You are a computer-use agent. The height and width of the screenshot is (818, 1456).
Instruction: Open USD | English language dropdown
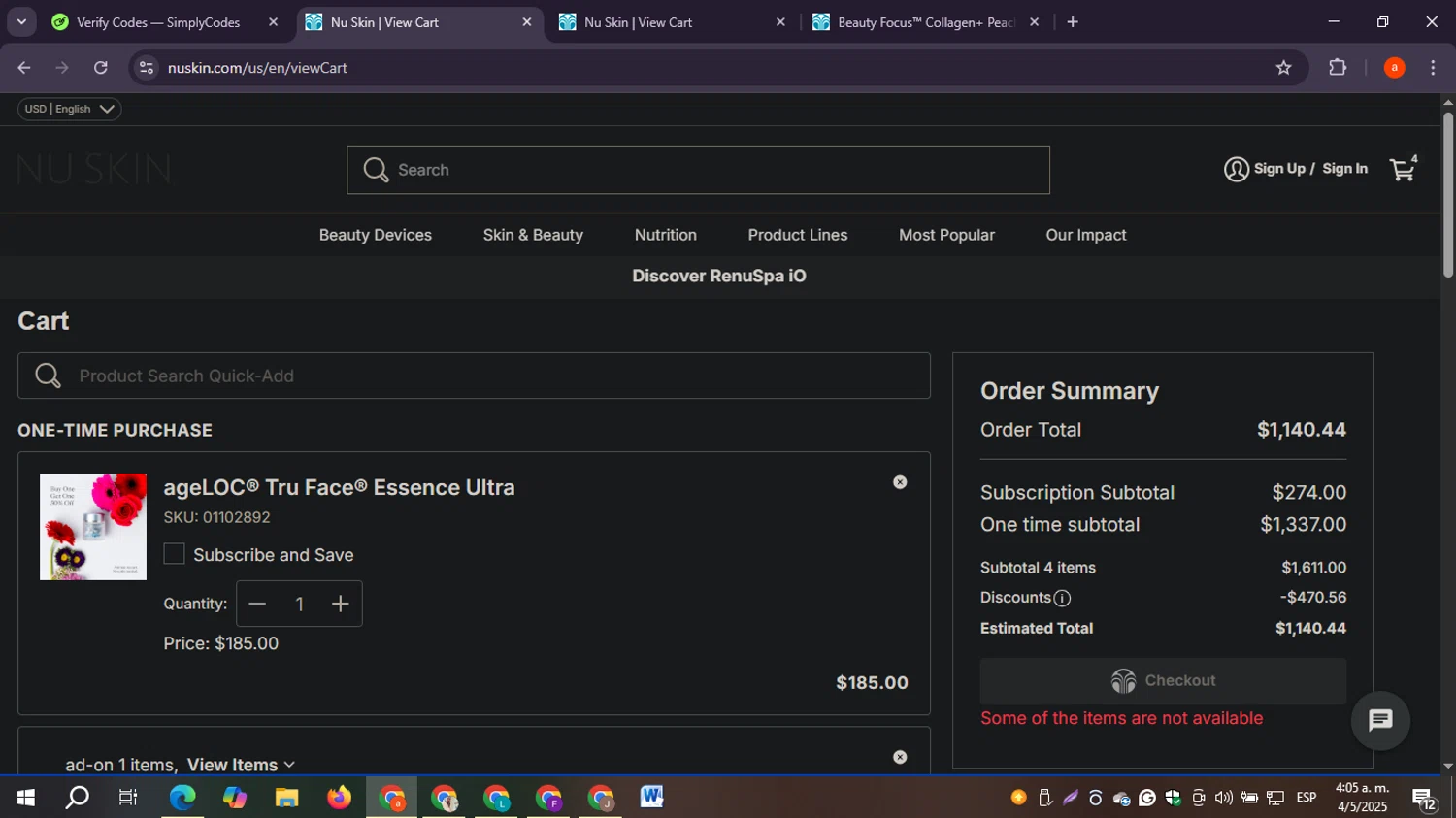tap(69, 109)
